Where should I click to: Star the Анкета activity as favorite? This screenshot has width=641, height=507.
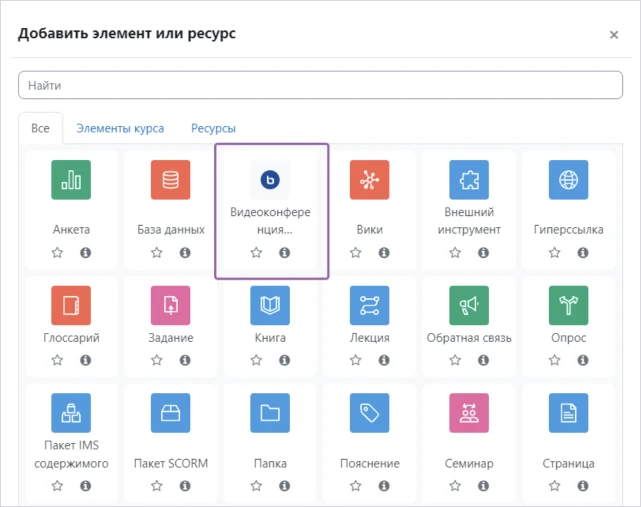57,253
